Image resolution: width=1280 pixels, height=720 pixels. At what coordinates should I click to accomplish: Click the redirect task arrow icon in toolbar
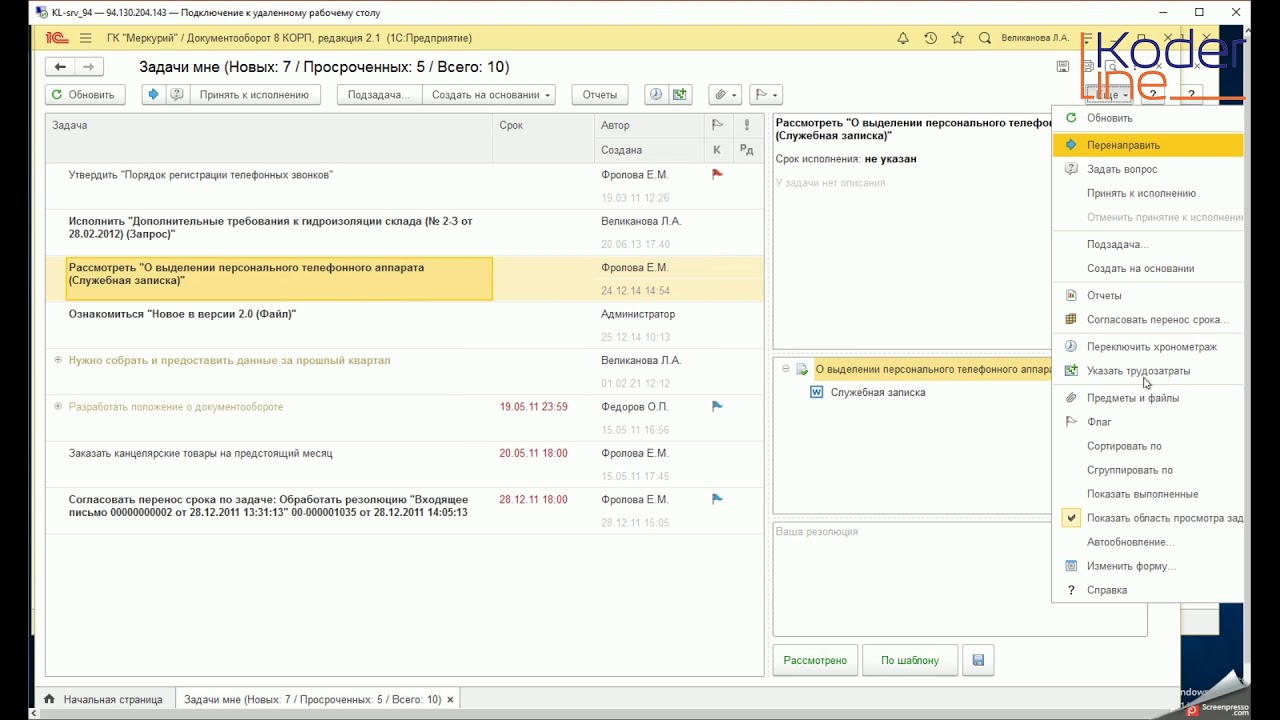[x=153, y=95]
